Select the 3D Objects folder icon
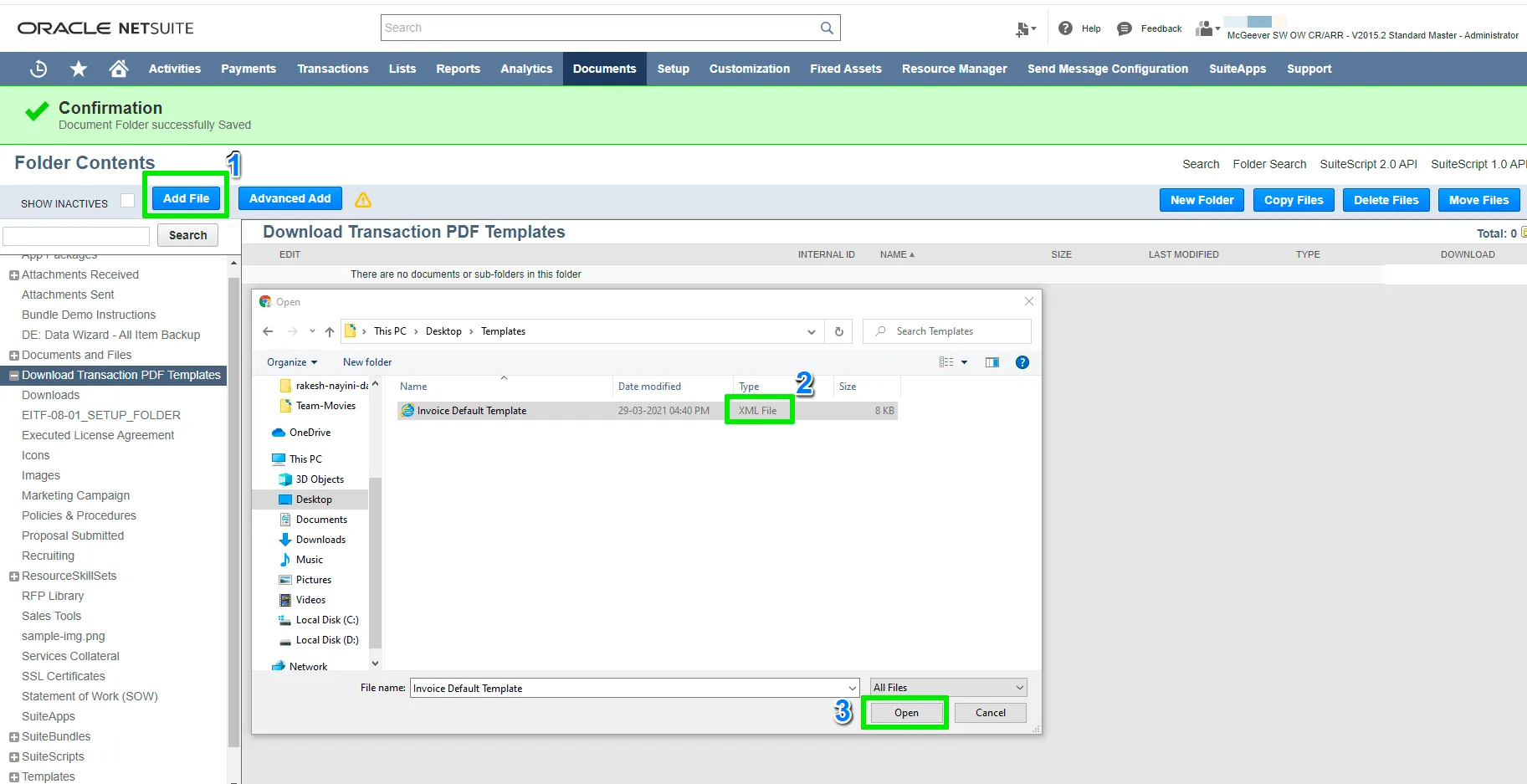Viewport: 1527px width, 784px height. (285, 479)
